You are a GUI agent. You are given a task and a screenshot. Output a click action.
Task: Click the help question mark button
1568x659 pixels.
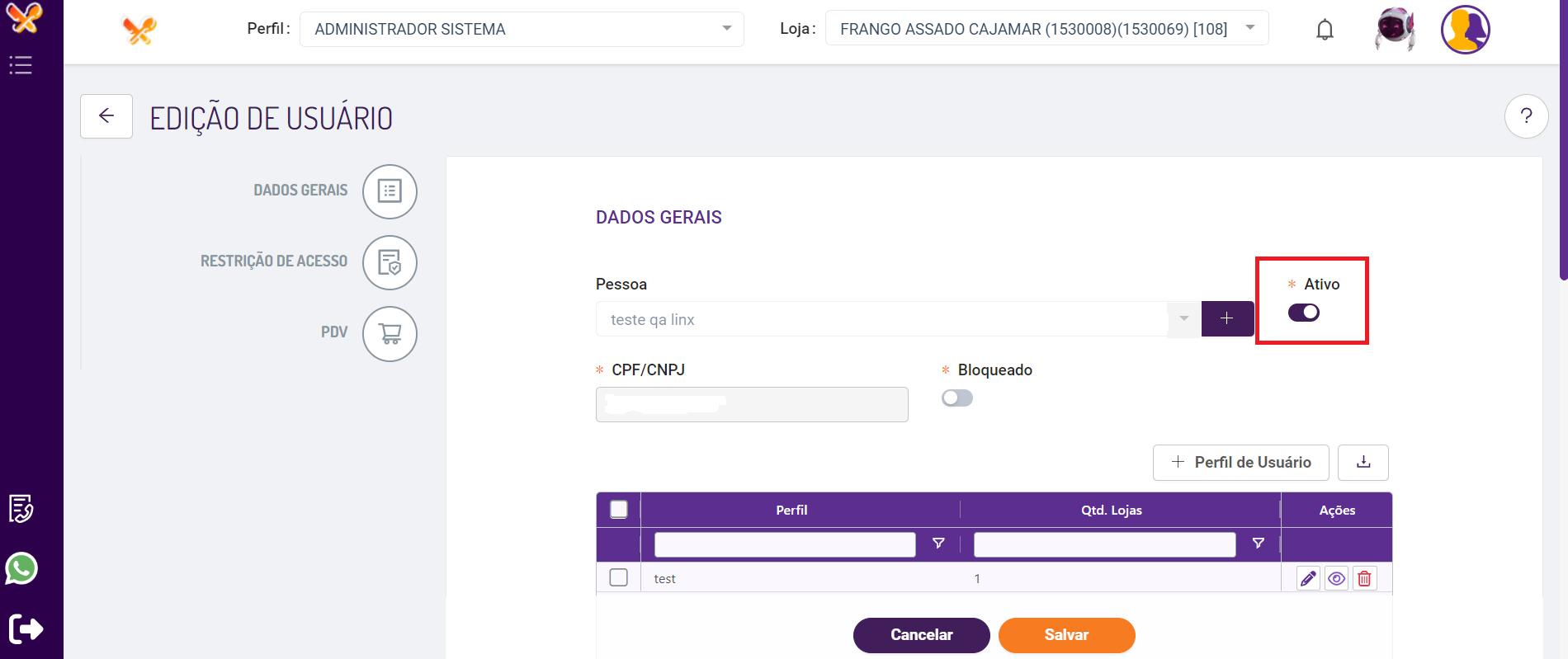pyautogui.click(x=1526, y=117)
